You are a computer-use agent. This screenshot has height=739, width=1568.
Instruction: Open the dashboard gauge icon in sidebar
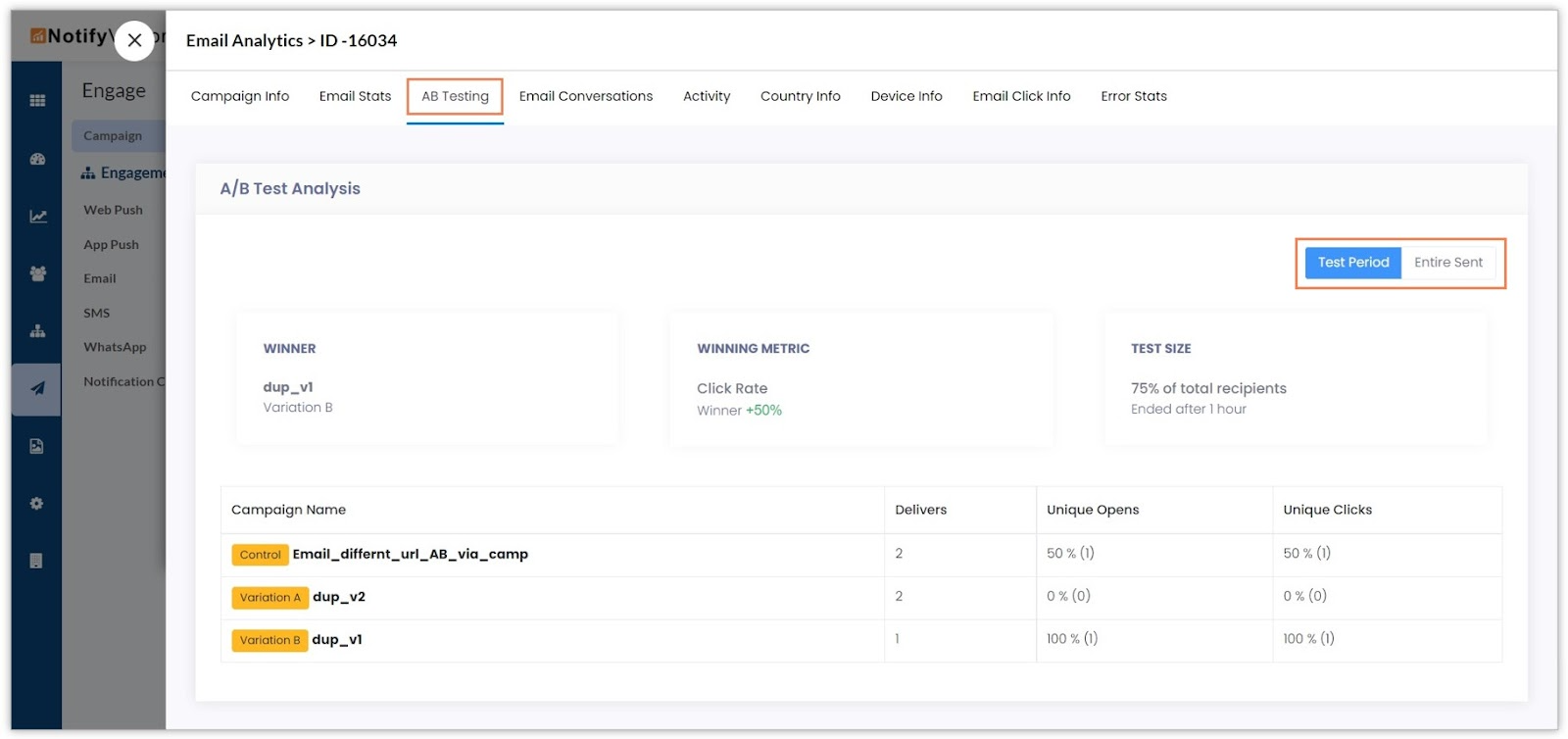(x=37, y=159)
